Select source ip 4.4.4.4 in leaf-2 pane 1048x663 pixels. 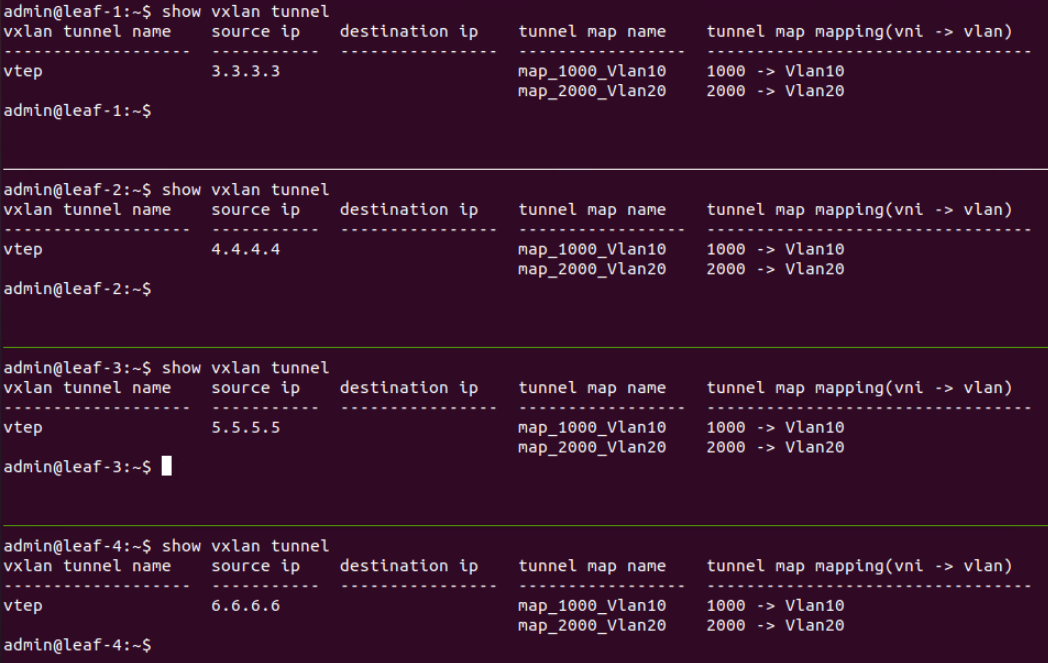(x=245, y=250)
